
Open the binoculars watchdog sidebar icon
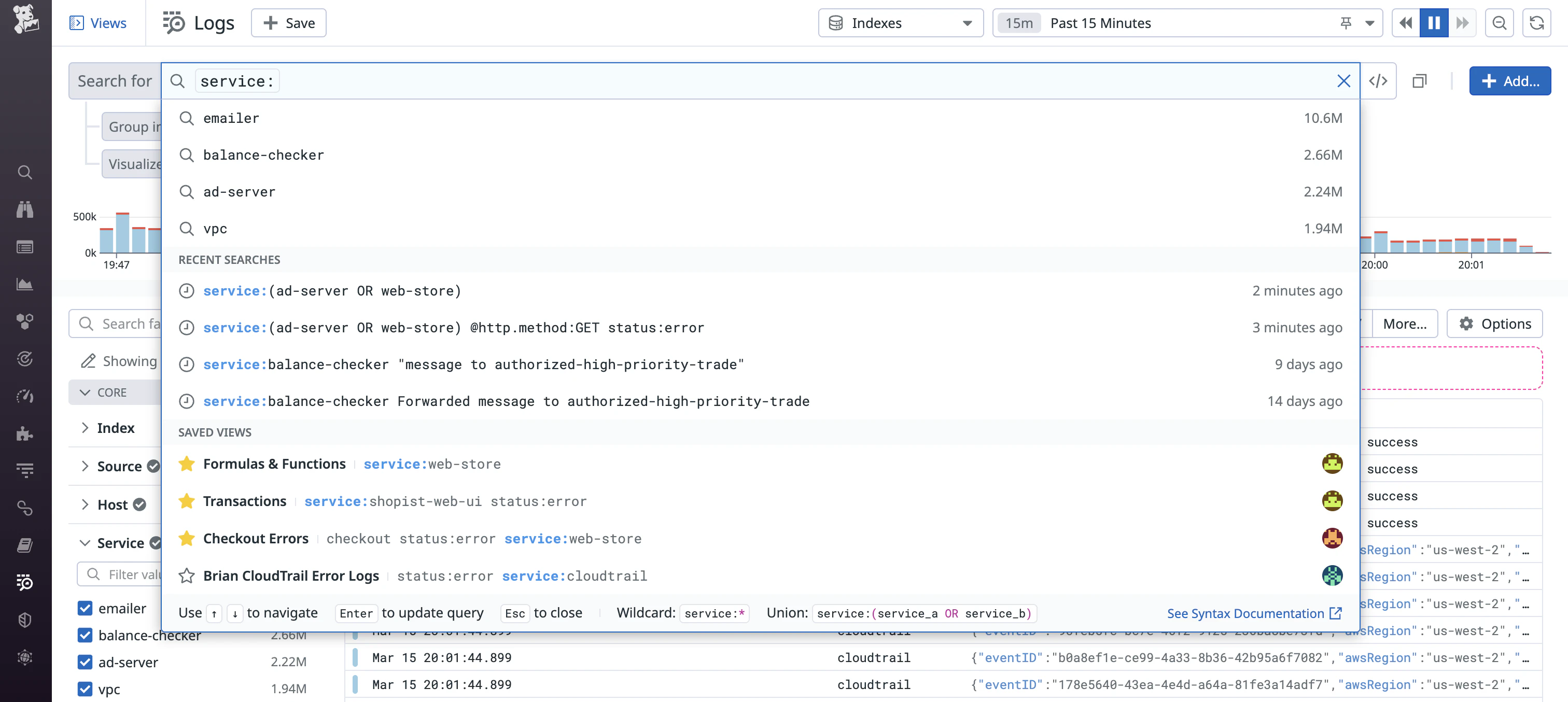click(x=25, y=209)
